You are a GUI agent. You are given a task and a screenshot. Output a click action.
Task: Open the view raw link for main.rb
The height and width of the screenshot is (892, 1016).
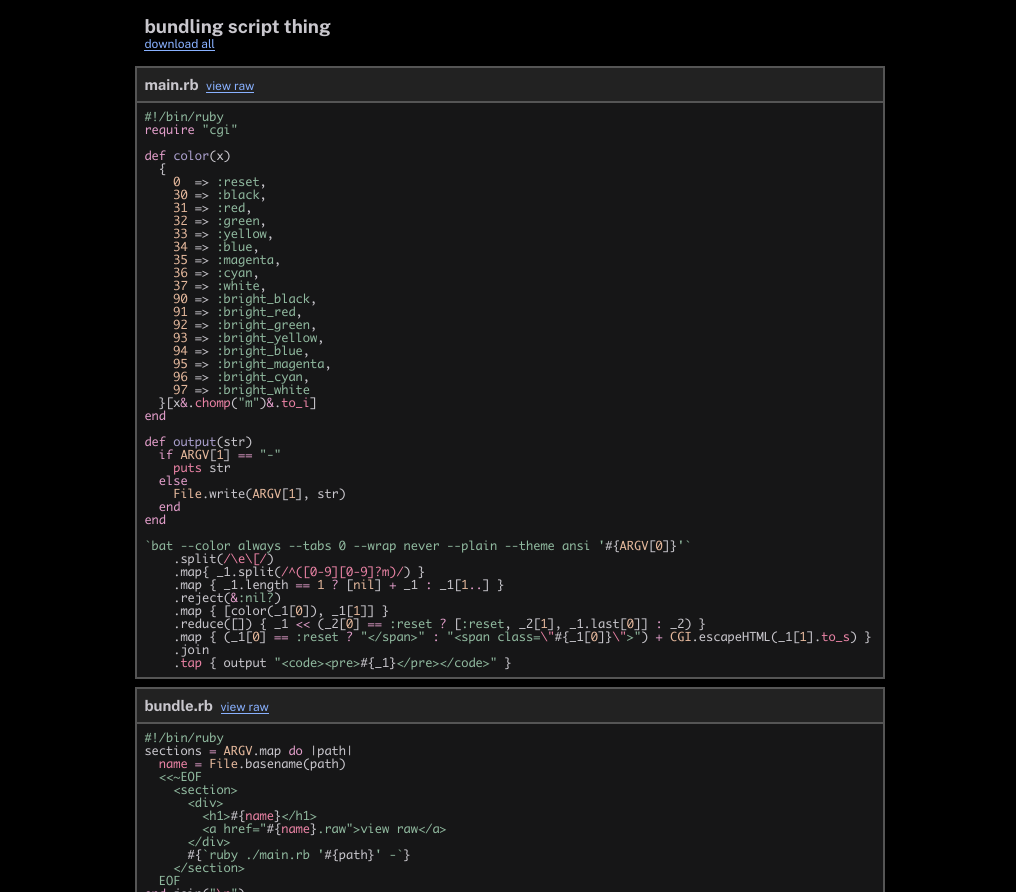[230, 86]
